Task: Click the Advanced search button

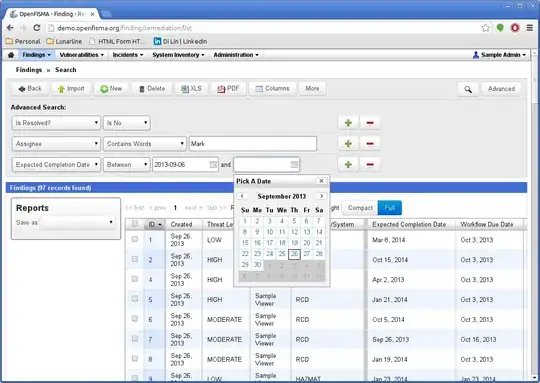Action: click(x=501, y=89)
